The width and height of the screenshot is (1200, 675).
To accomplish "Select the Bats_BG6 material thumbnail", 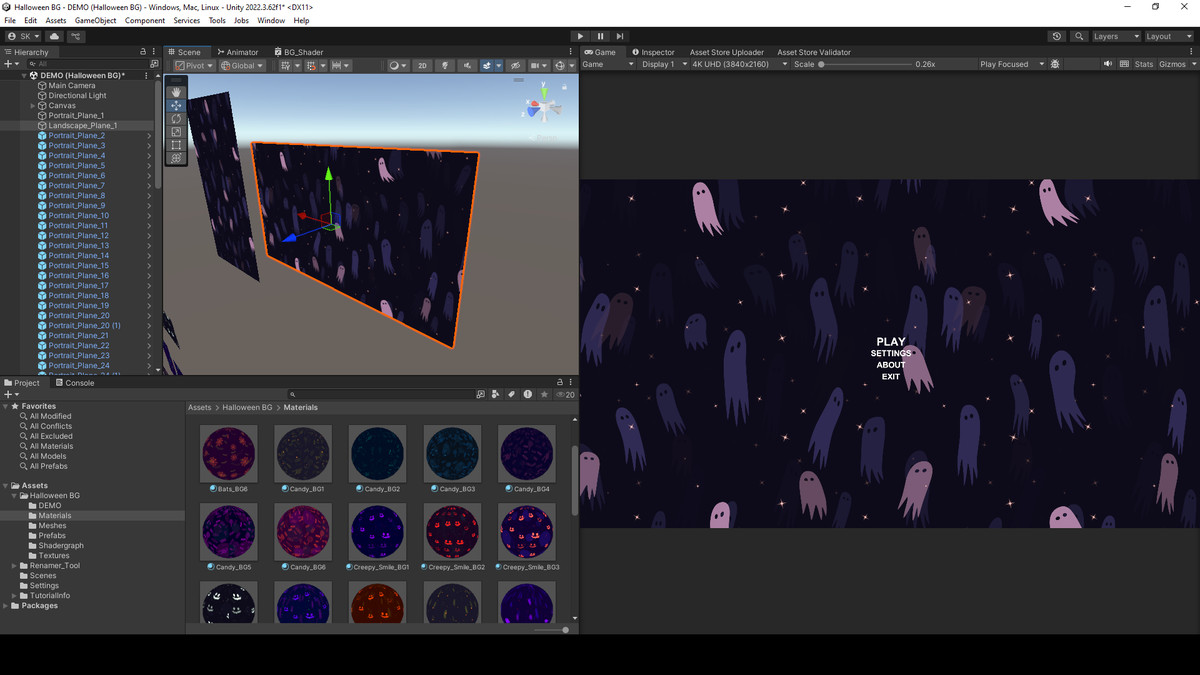I will pos(228,454).
